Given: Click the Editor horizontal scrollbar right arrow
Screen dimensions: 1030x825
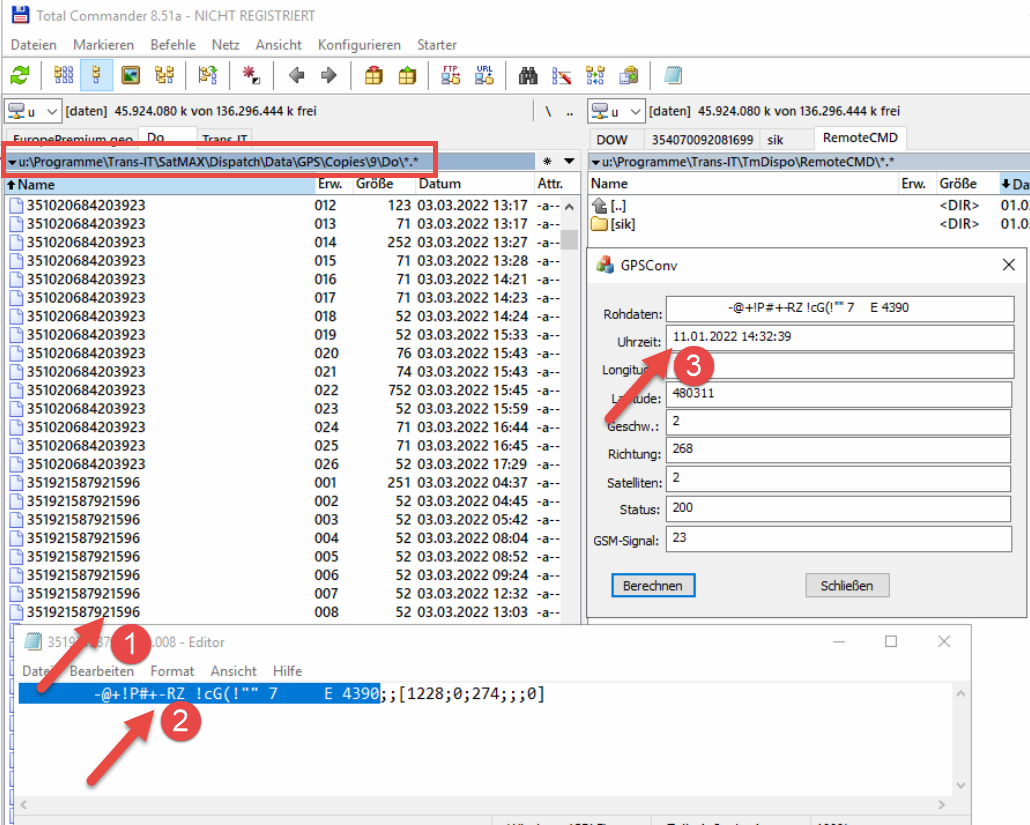Looking at the screenshot, I should (x=941, y=804).
